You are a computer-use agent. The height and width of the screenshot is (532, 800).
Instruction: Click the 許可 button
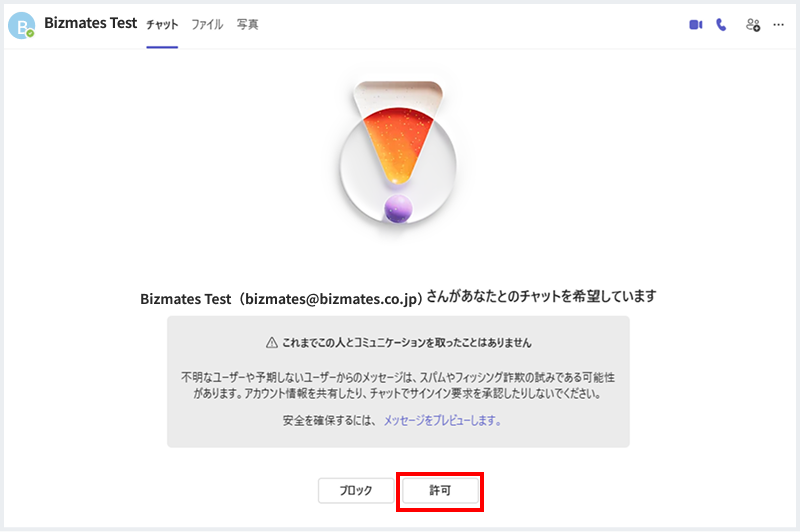point(440,490)
